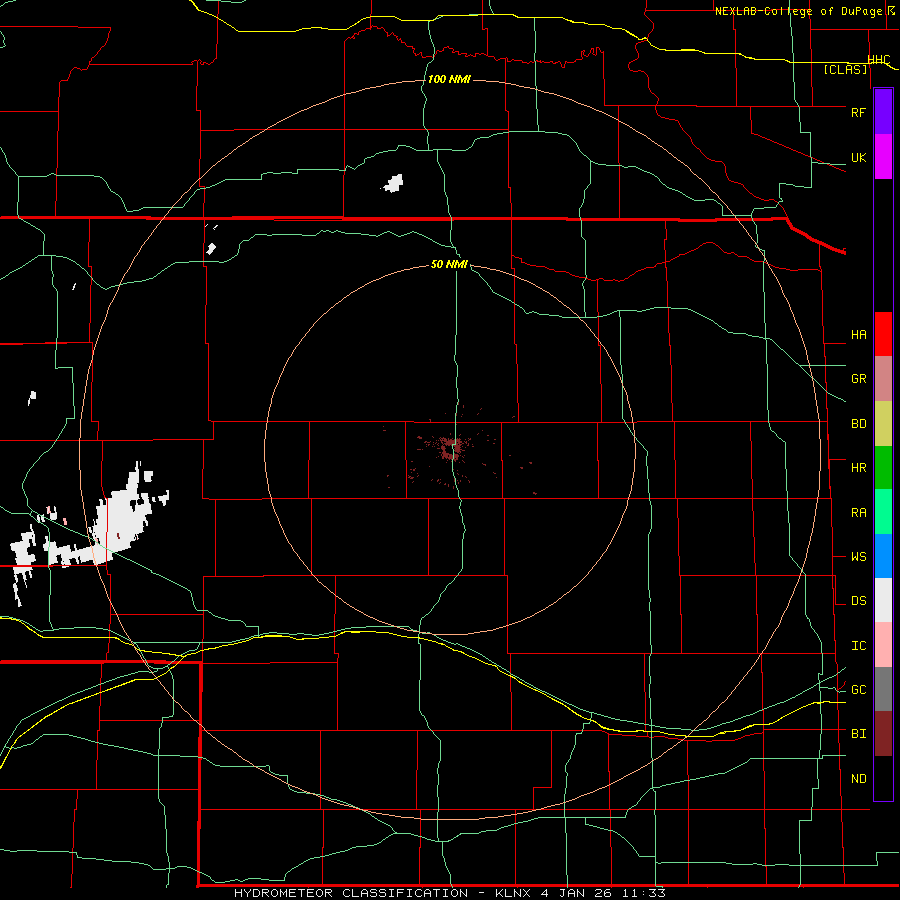The image size is (900, 900).
Task: Click the ND black legend block
Action: point(883,778)
